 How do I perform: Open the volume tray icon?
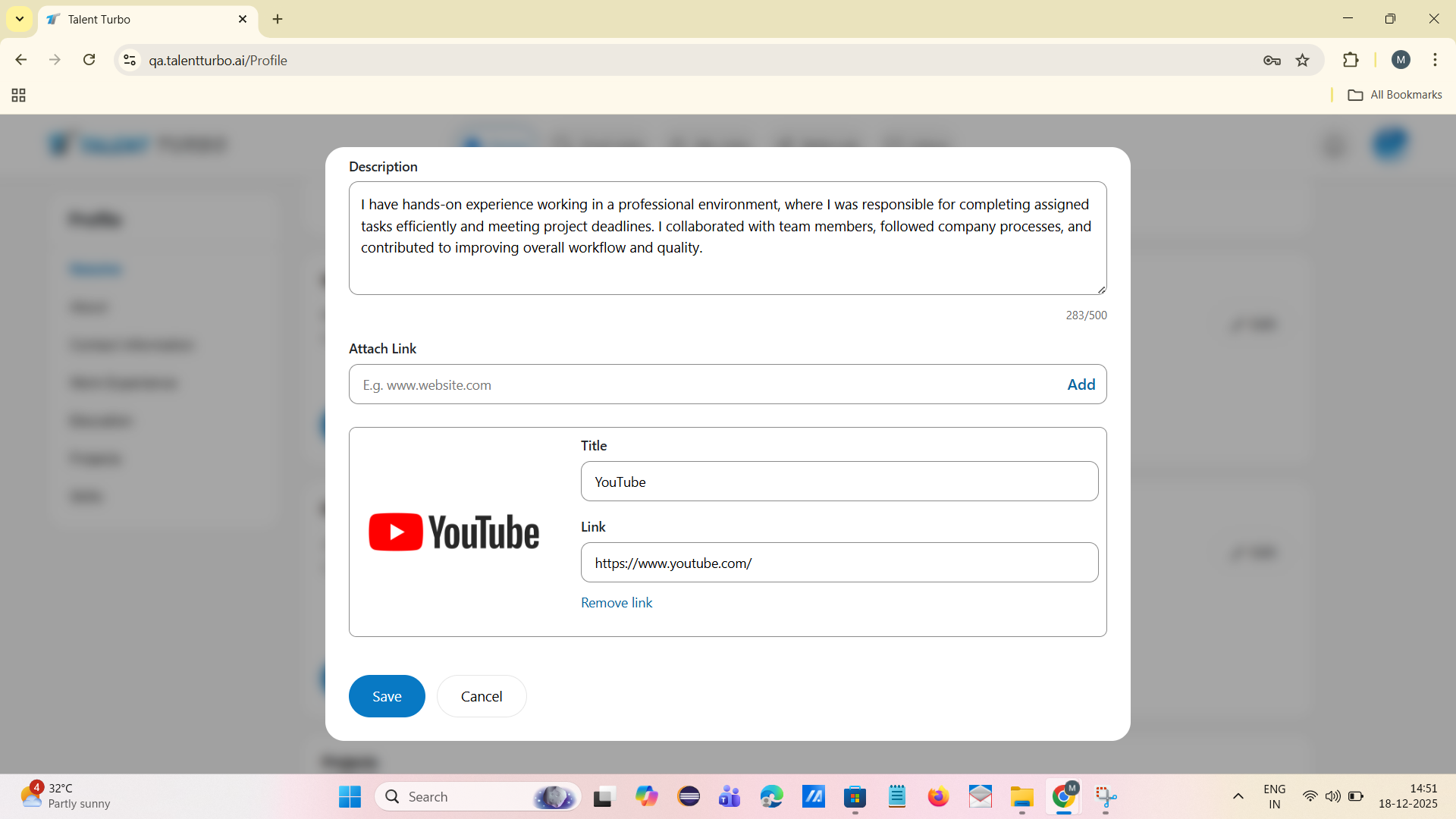(x=1332, y=796)
